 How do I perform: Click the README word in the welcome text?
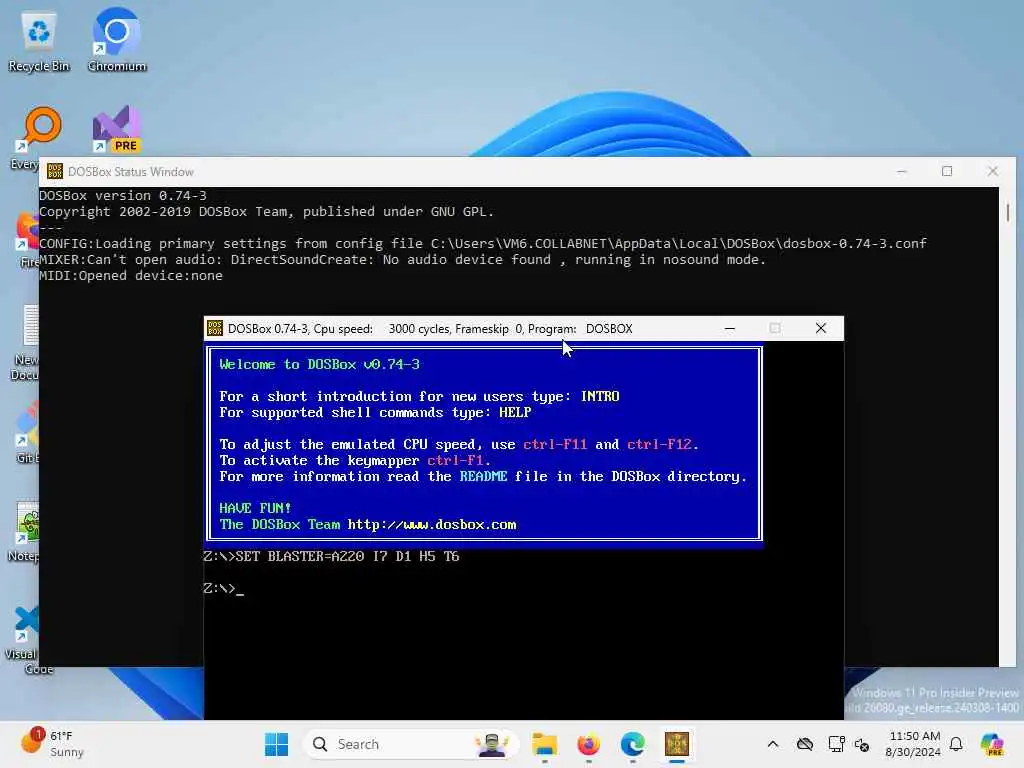click(x=483, y=477)
